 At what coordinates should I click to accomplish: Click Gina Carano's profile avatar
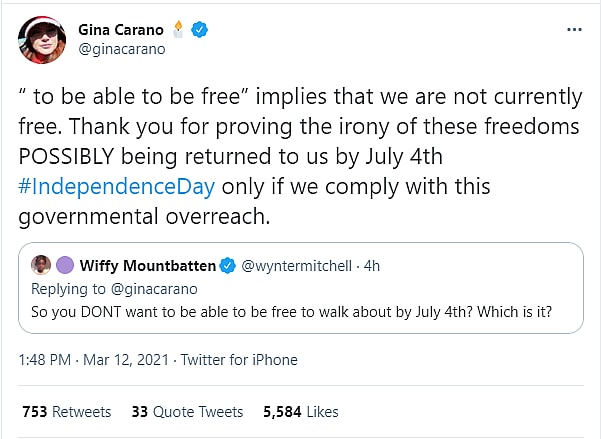(40, 38)
